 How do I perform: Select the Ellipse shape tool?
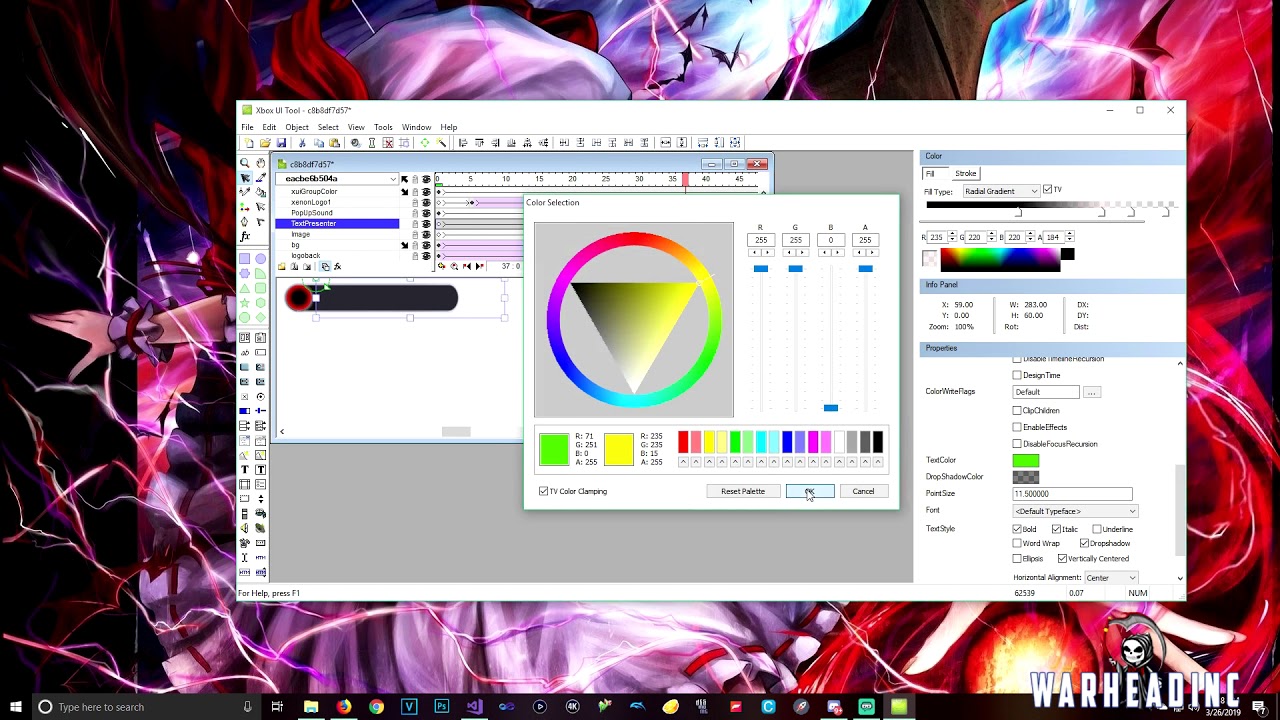pos(261,259)
